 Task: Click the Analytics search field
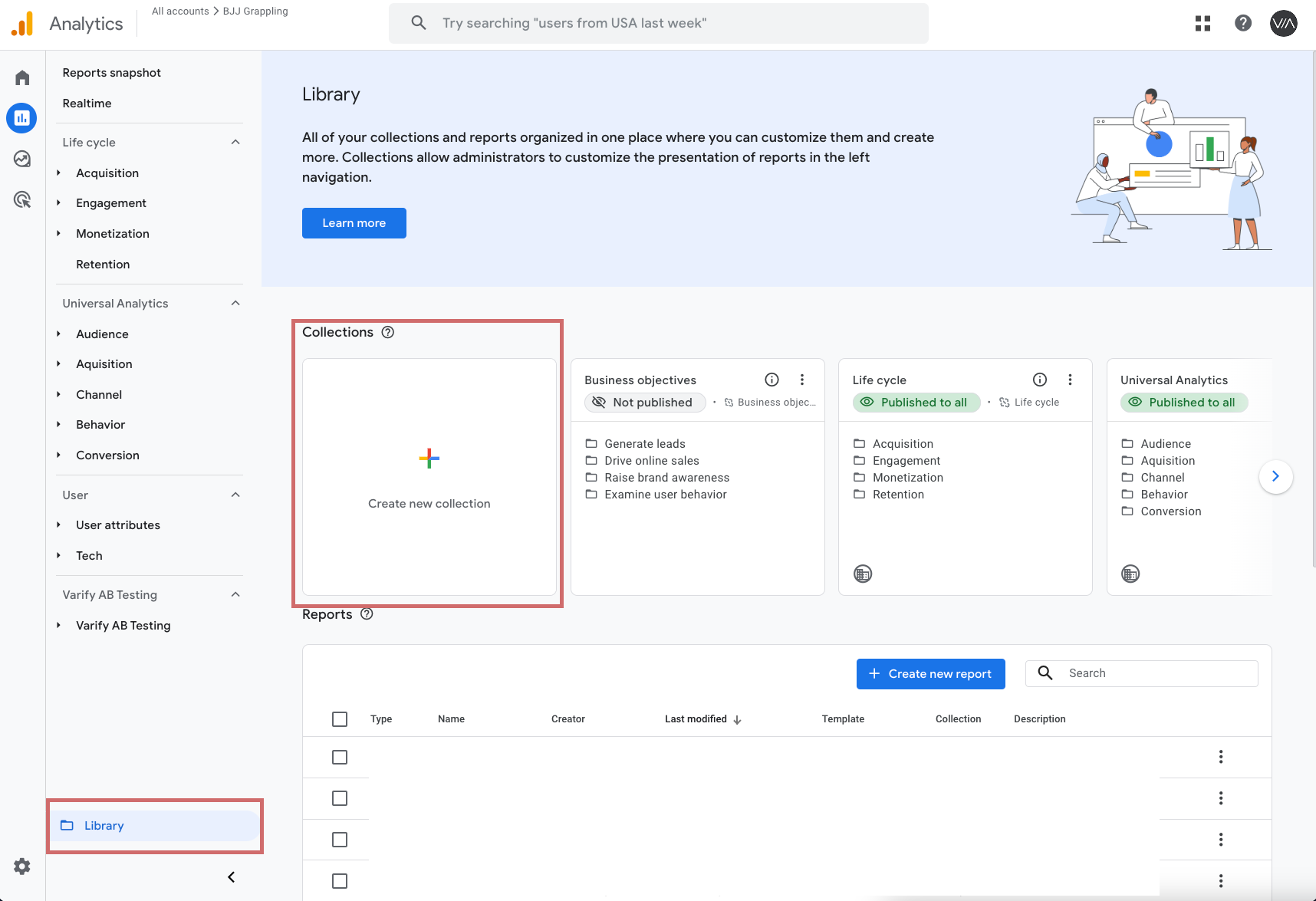pos(659,23)
